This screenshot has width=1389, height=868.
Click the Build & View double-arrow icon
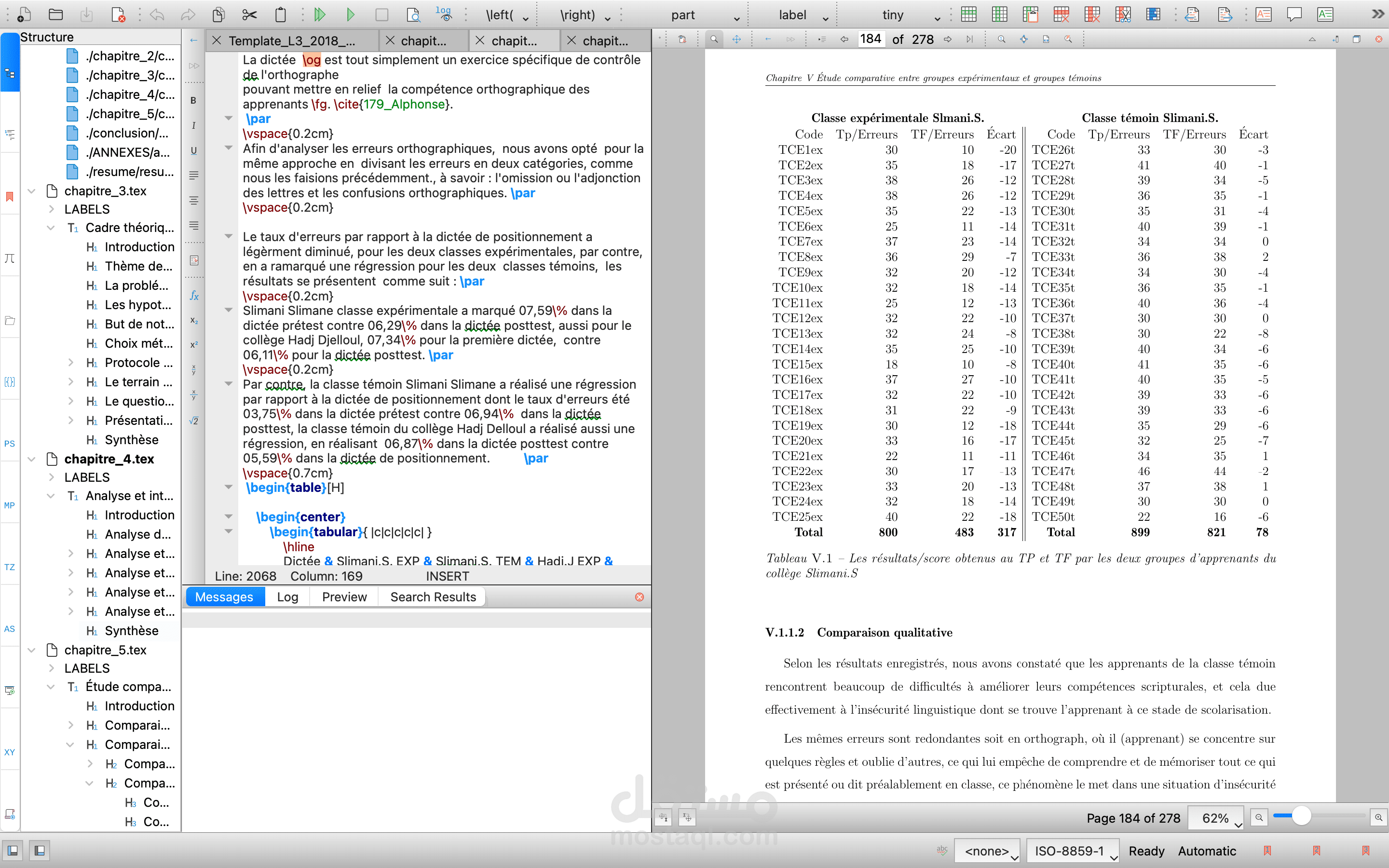point(320,14)
